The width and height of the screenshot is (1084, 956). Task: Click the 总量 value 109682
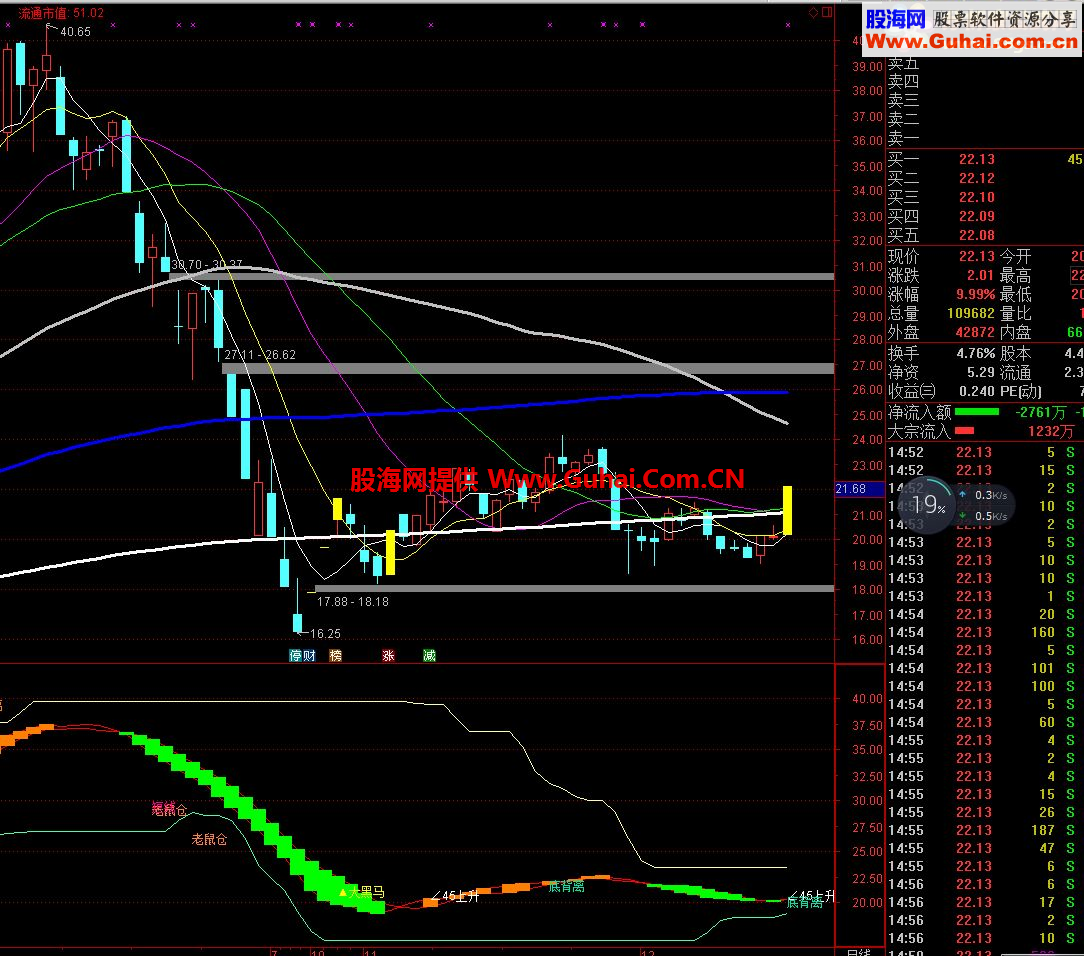(x=971, y=314)
